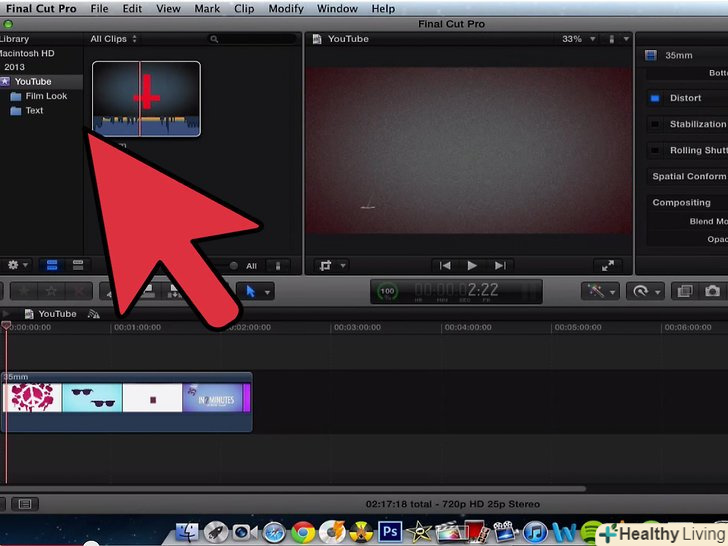Screen dimensions: 728x546
Task: Click the Spatial Conform section header
Action: 689,176
